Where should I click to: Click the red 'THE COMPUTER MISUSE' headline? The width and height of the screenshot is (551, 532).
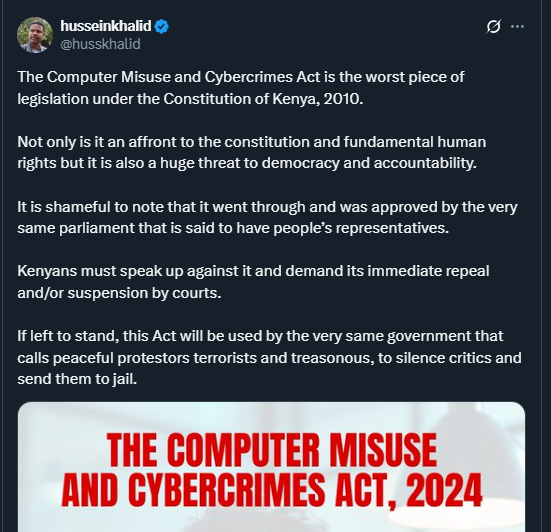click(272, 449)
